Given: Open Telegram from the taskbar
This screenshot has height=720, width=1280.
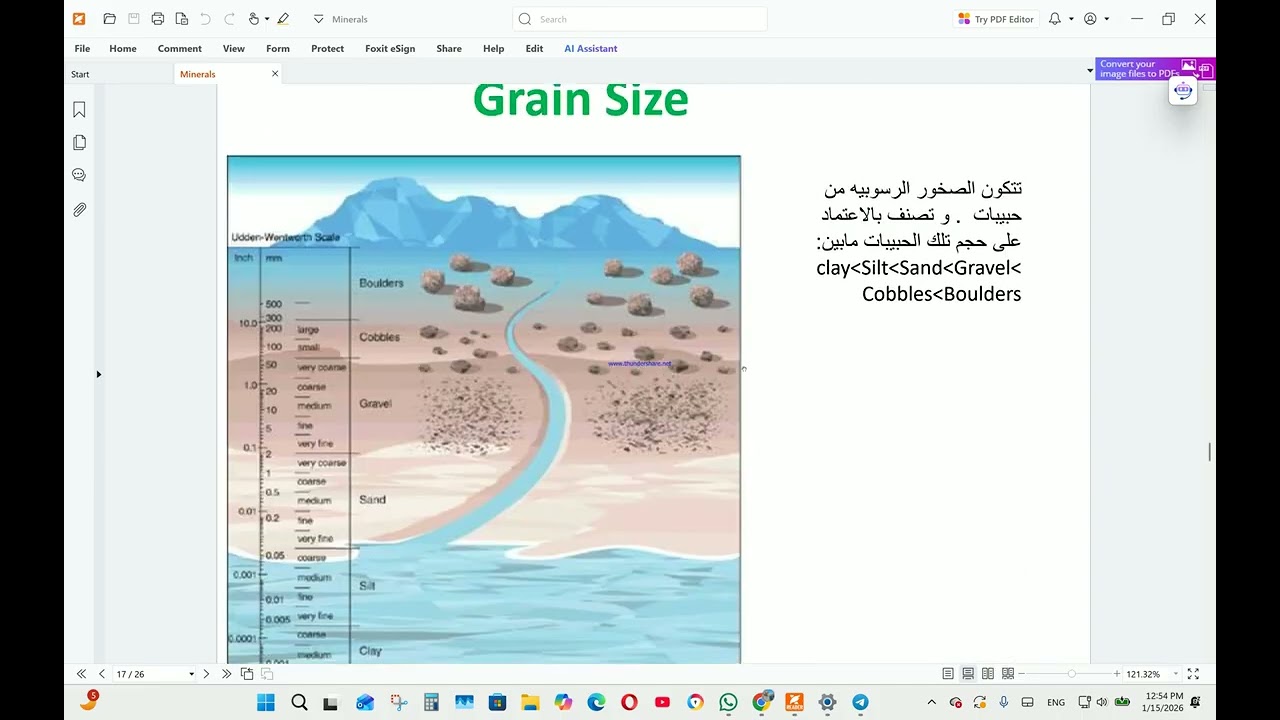Looking at the screenshot, I should pyautogui.click(x=860, y=702).
